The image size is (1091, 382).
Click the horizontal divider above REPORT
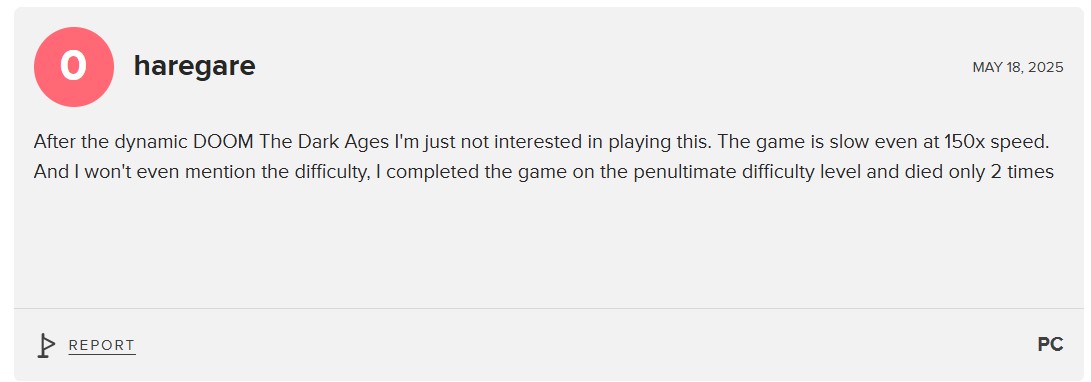point(548,308)
